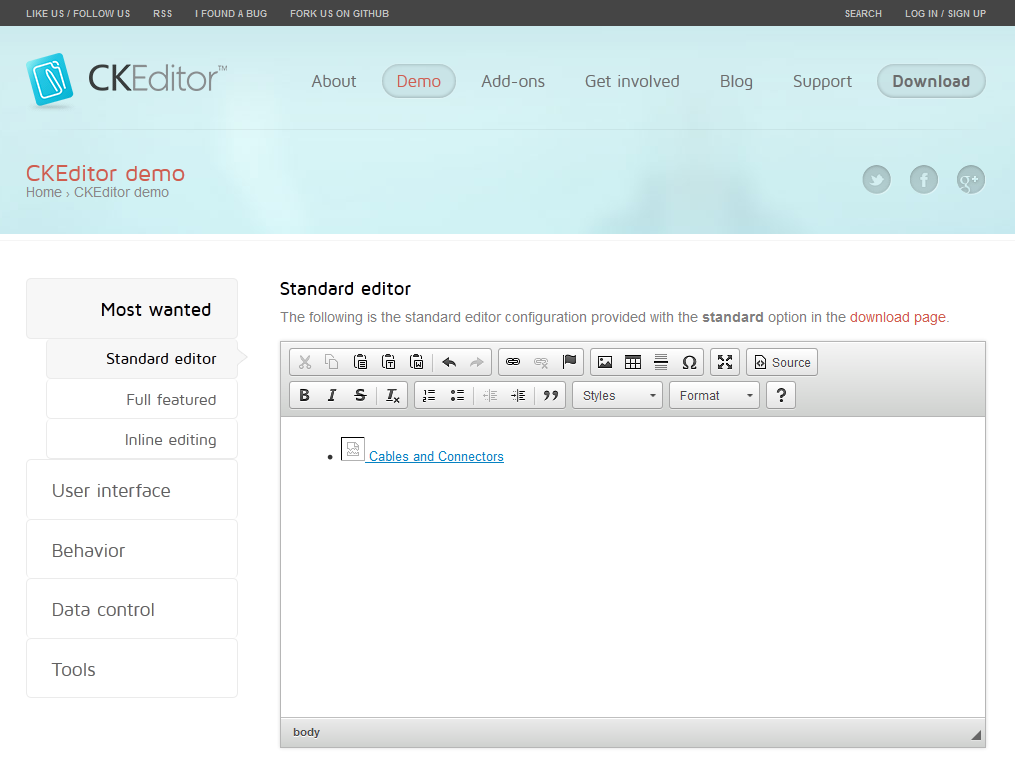The height and width of the screenshot is (780, 1015).
Task: Click the RSS link
Action: (x=162, y=14)
